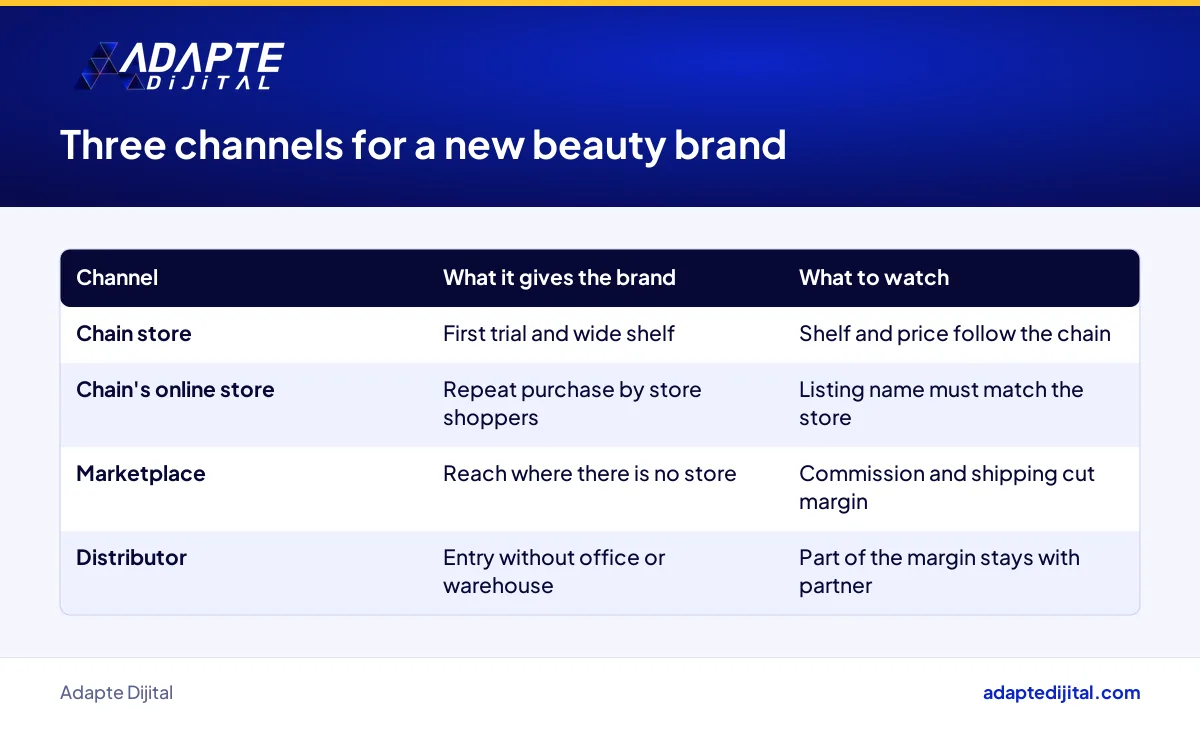Select 'Entry without office or warehouse' cell
Viewport: 1200px width, 743px height.
[x=554, y=572]
